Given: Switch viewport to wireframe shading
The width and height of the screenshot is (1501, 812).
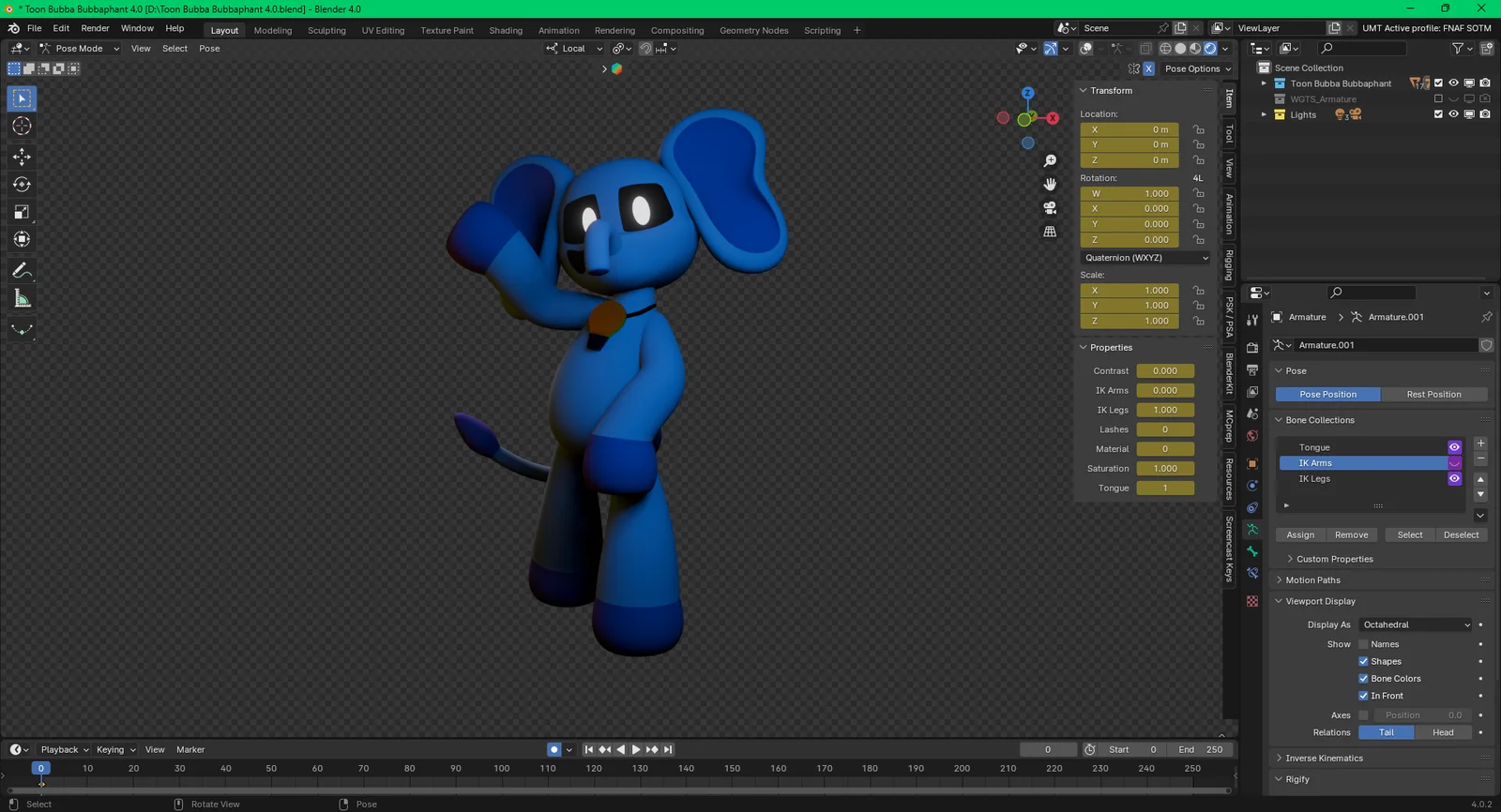Looking at the screenshot, I should point(1165,49).
